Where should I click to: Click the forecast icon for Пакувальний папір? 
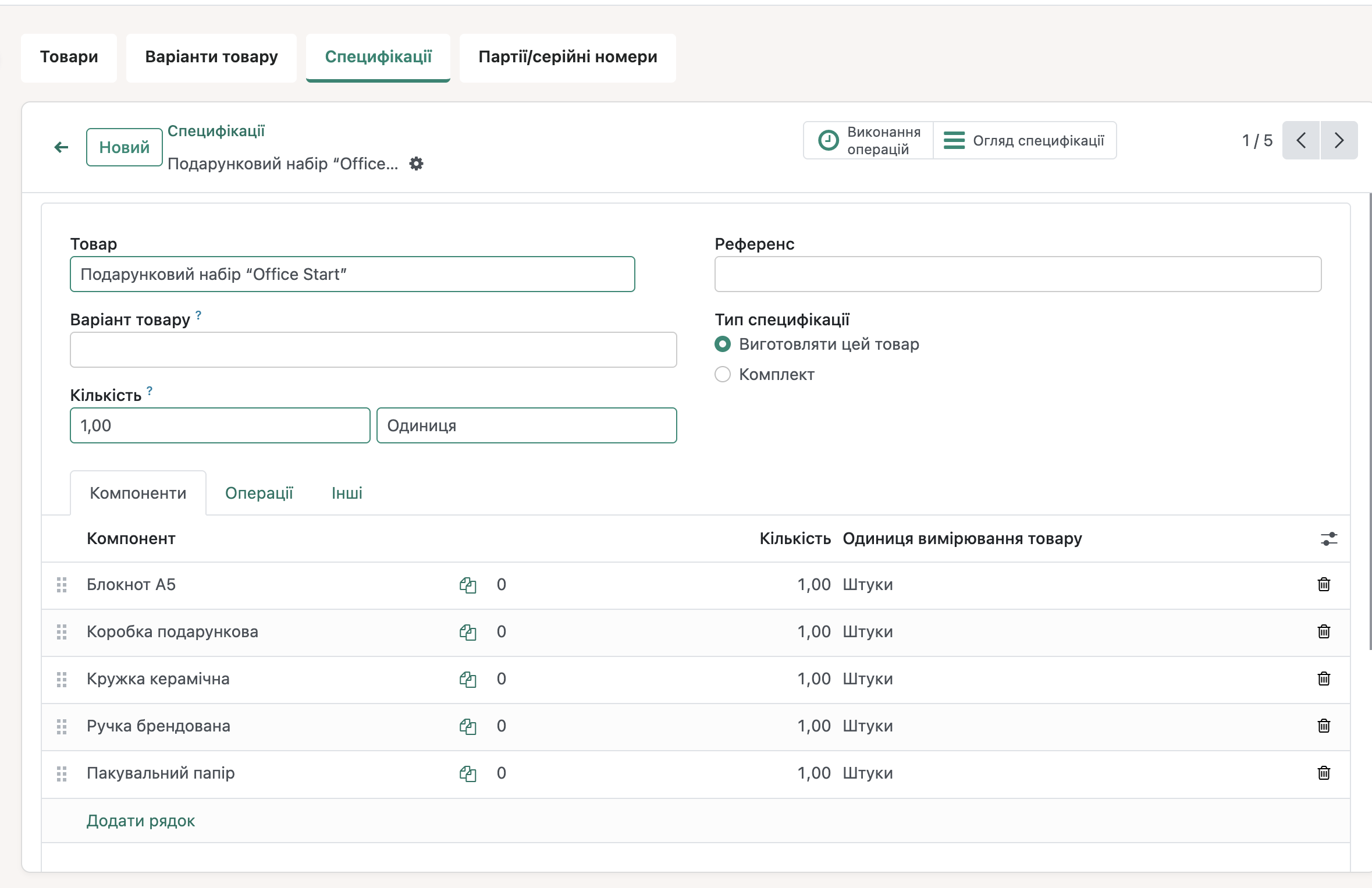pos(468,773)
